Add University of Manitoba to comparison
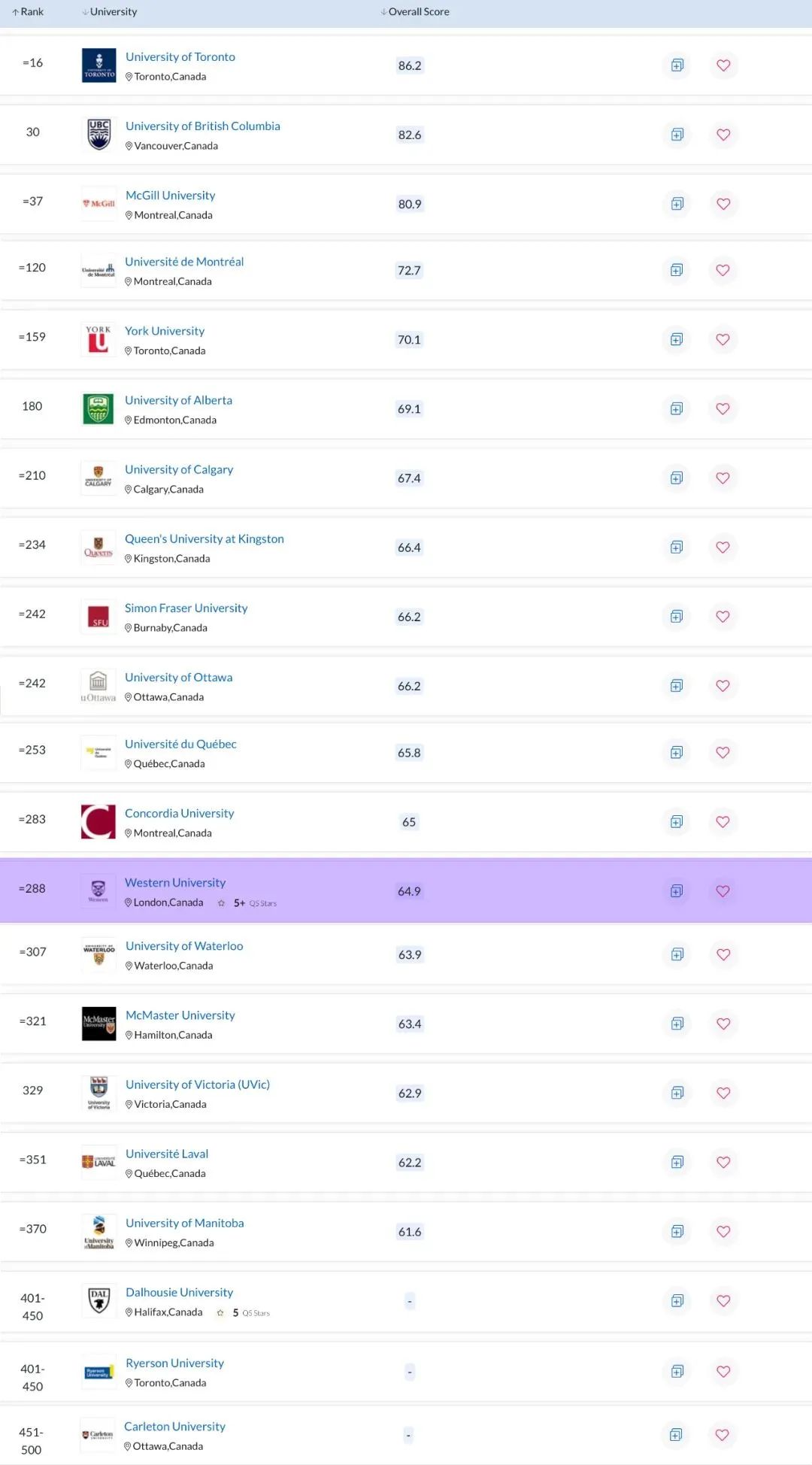Image resolution: width=812 pixels, height=1465 pixels. 676,1232
